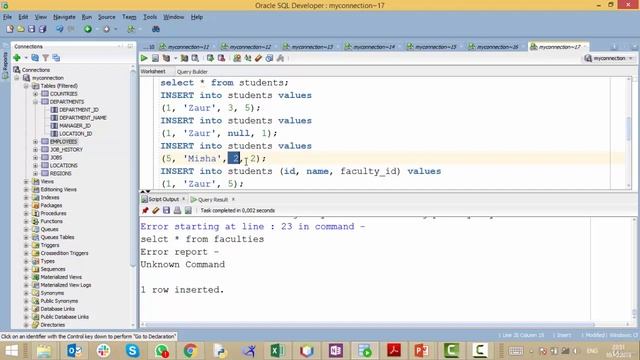This screenshot has width=640, height=360.
Task: Open the Source menu
Action: tap(107, 17)
